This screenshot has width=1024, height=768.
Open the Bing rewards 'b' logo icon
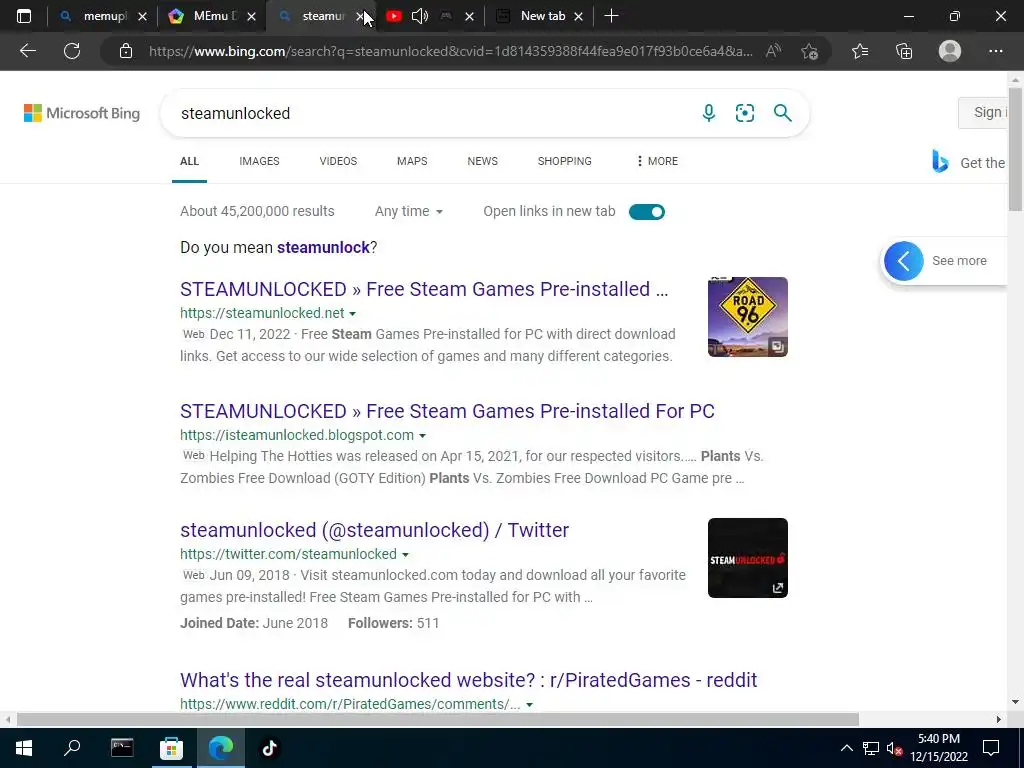(x=940, y=161)
